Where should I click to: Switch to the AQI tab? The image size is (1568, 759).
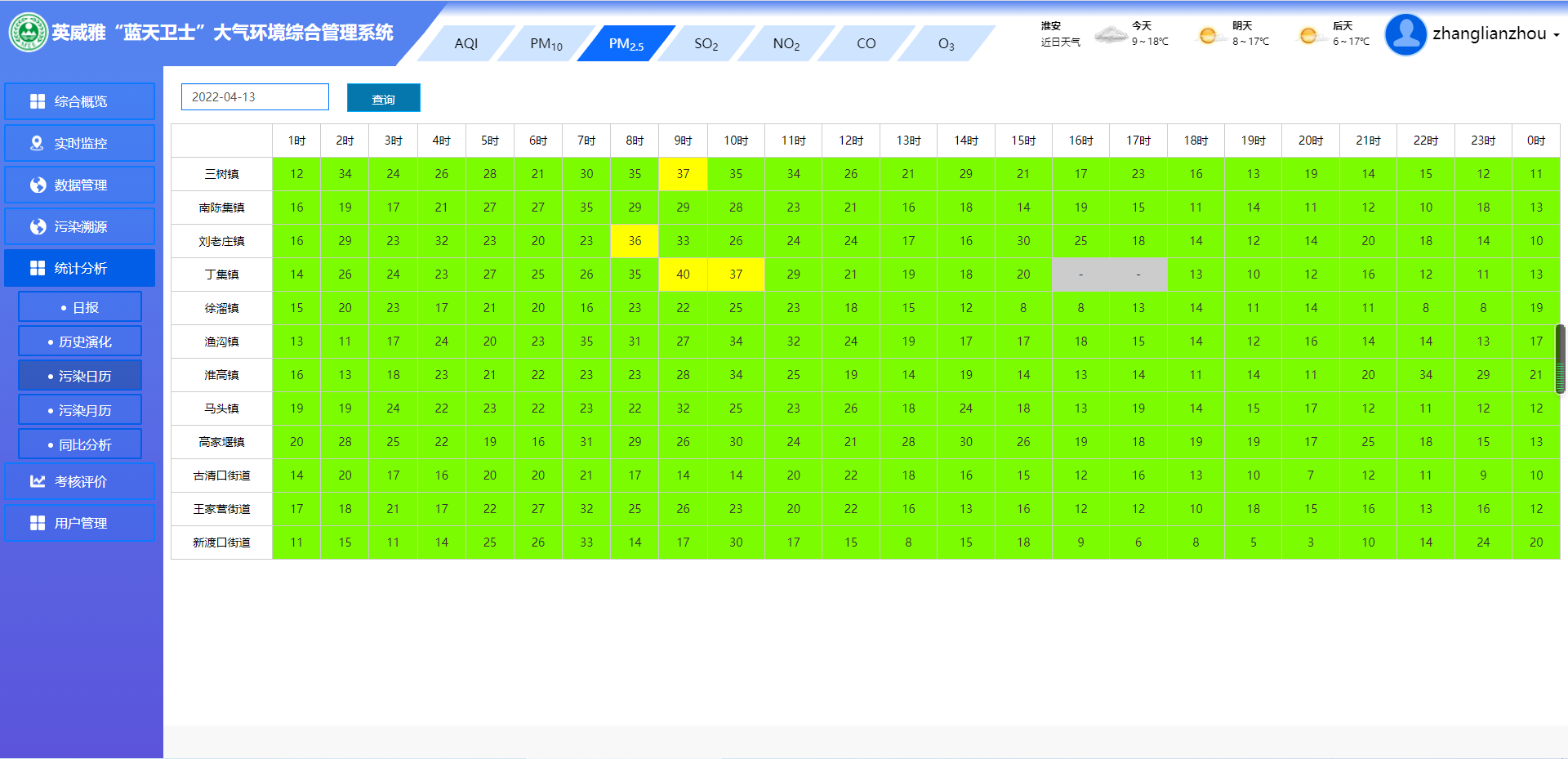tap(465, 43)
